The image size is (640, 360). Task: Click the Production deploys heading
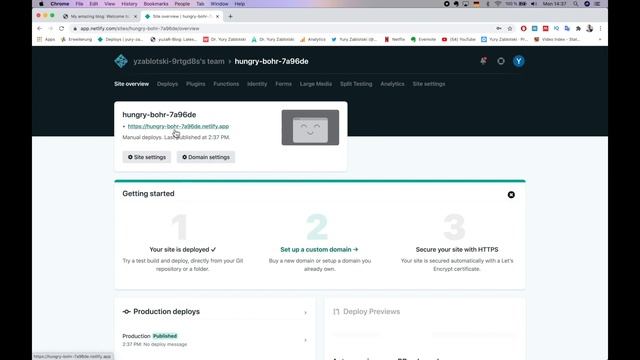point(167,312)
